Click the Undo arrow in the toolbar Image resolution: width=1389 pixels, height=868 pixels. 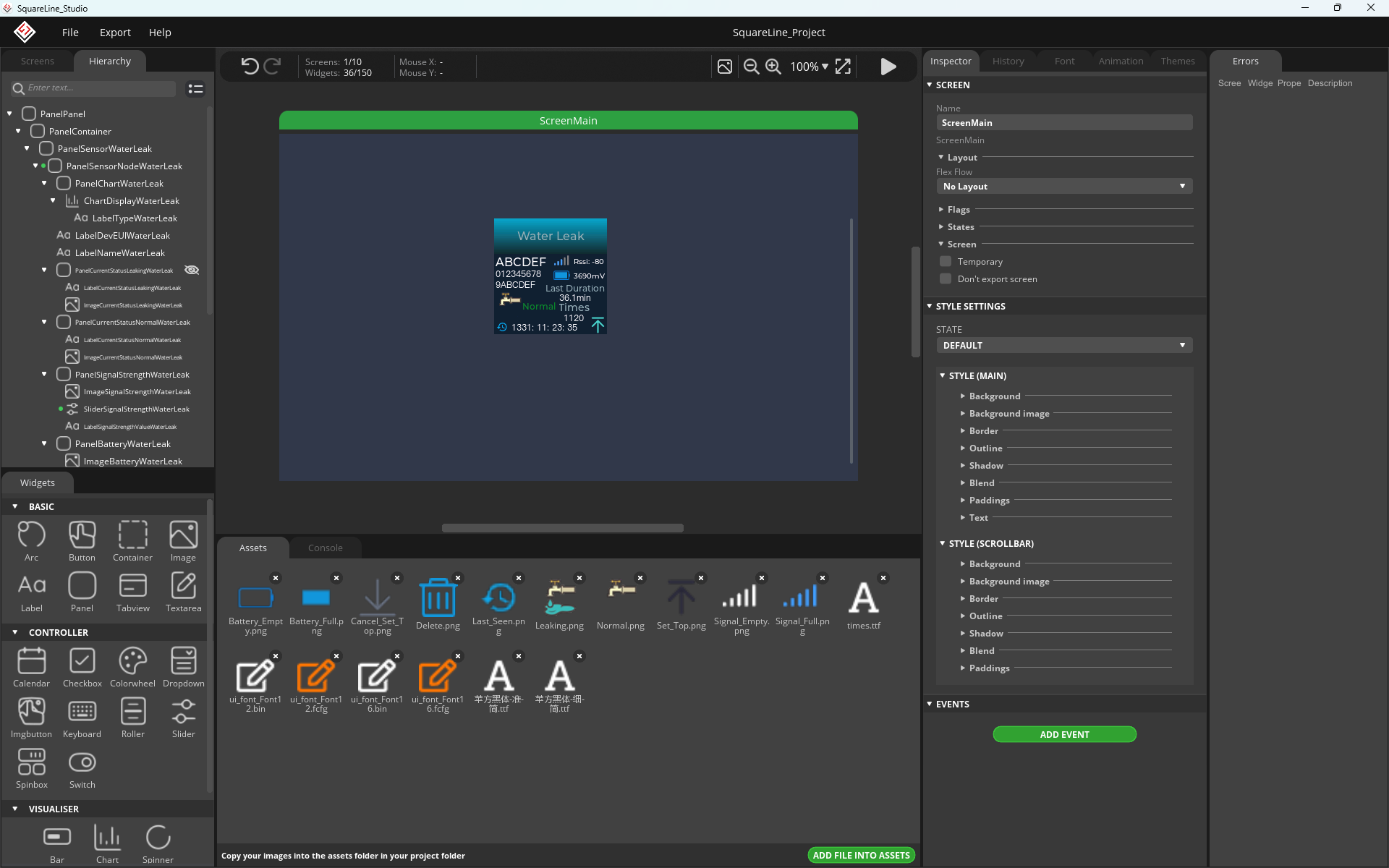(250, 67)
